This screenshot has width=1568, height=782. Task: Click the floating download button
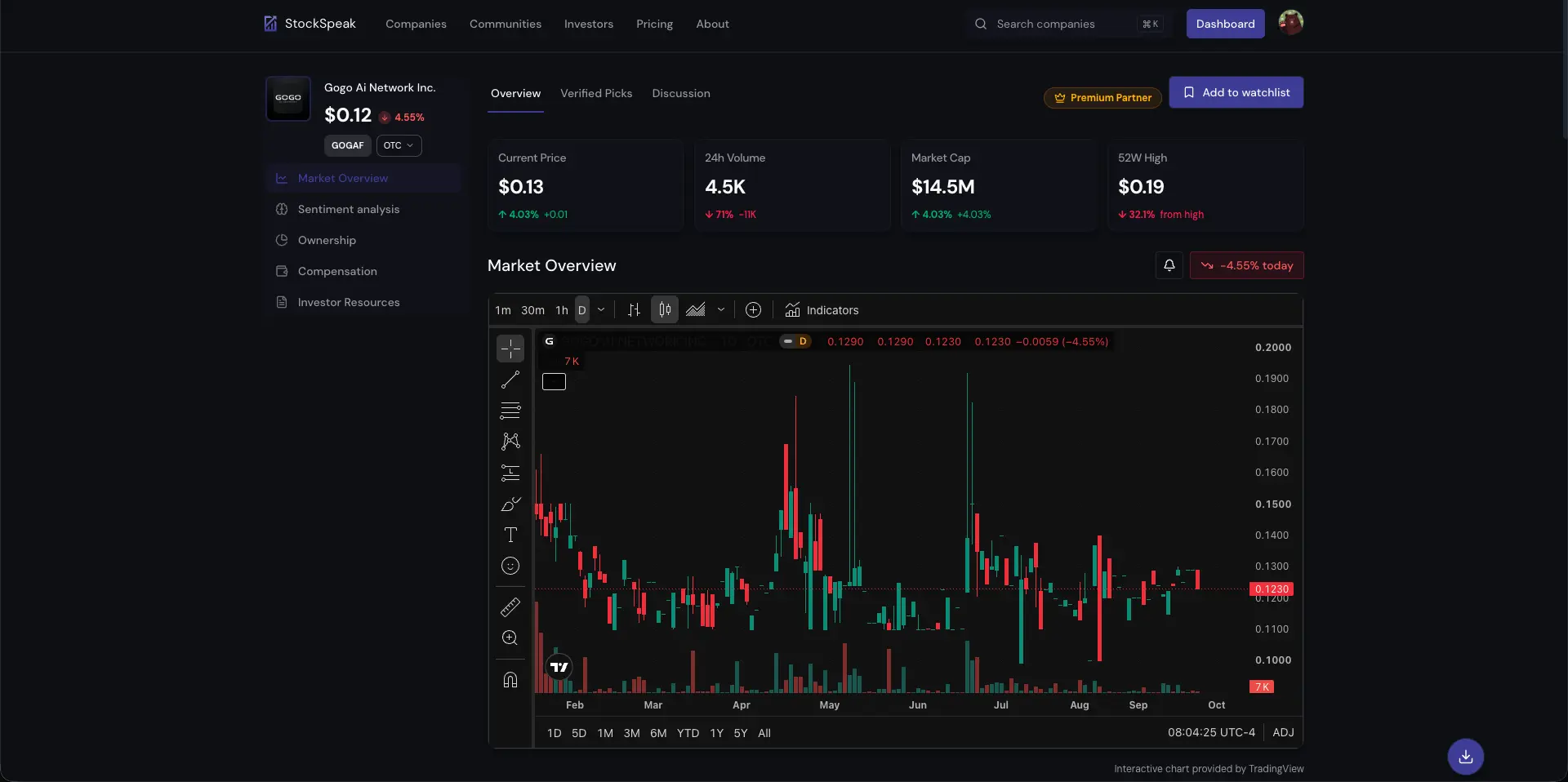(x=1466, y=757)
